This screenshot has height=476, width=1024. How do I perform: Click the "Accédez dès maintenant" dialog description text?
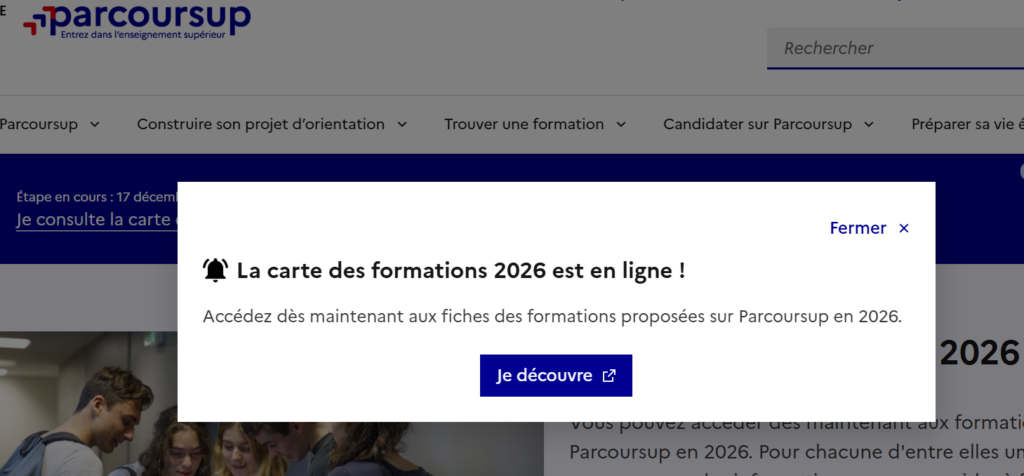(x=552, y=317)
